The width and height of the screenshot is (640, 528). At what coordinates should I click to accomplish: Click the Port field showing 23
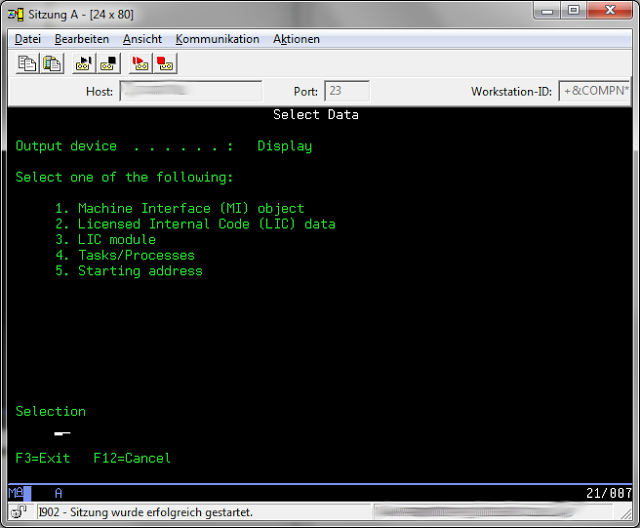click(x=347, y=91)
